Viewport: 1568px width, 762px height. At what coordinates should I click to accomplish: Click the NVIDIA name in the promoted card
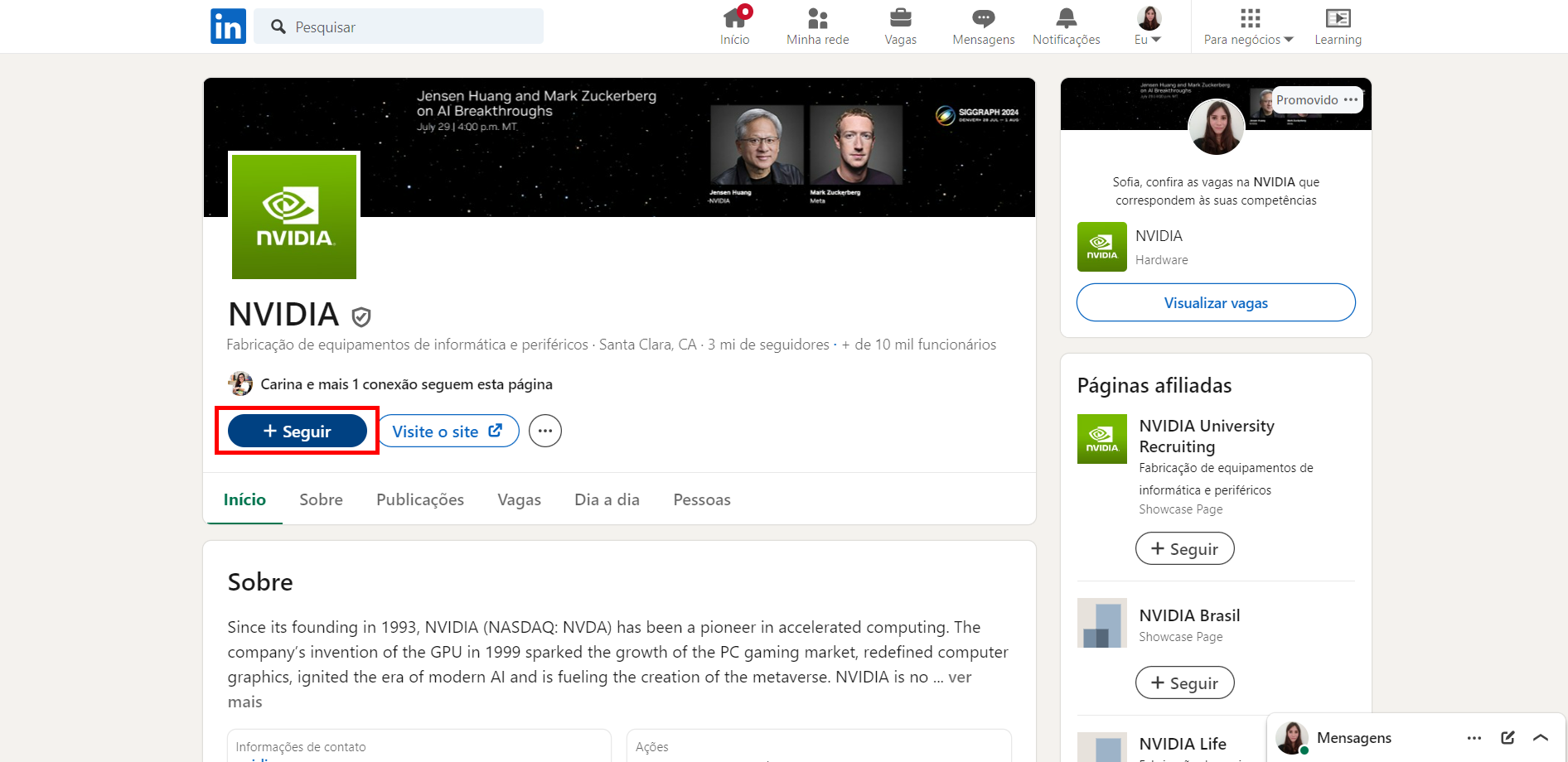[1159, 236]
